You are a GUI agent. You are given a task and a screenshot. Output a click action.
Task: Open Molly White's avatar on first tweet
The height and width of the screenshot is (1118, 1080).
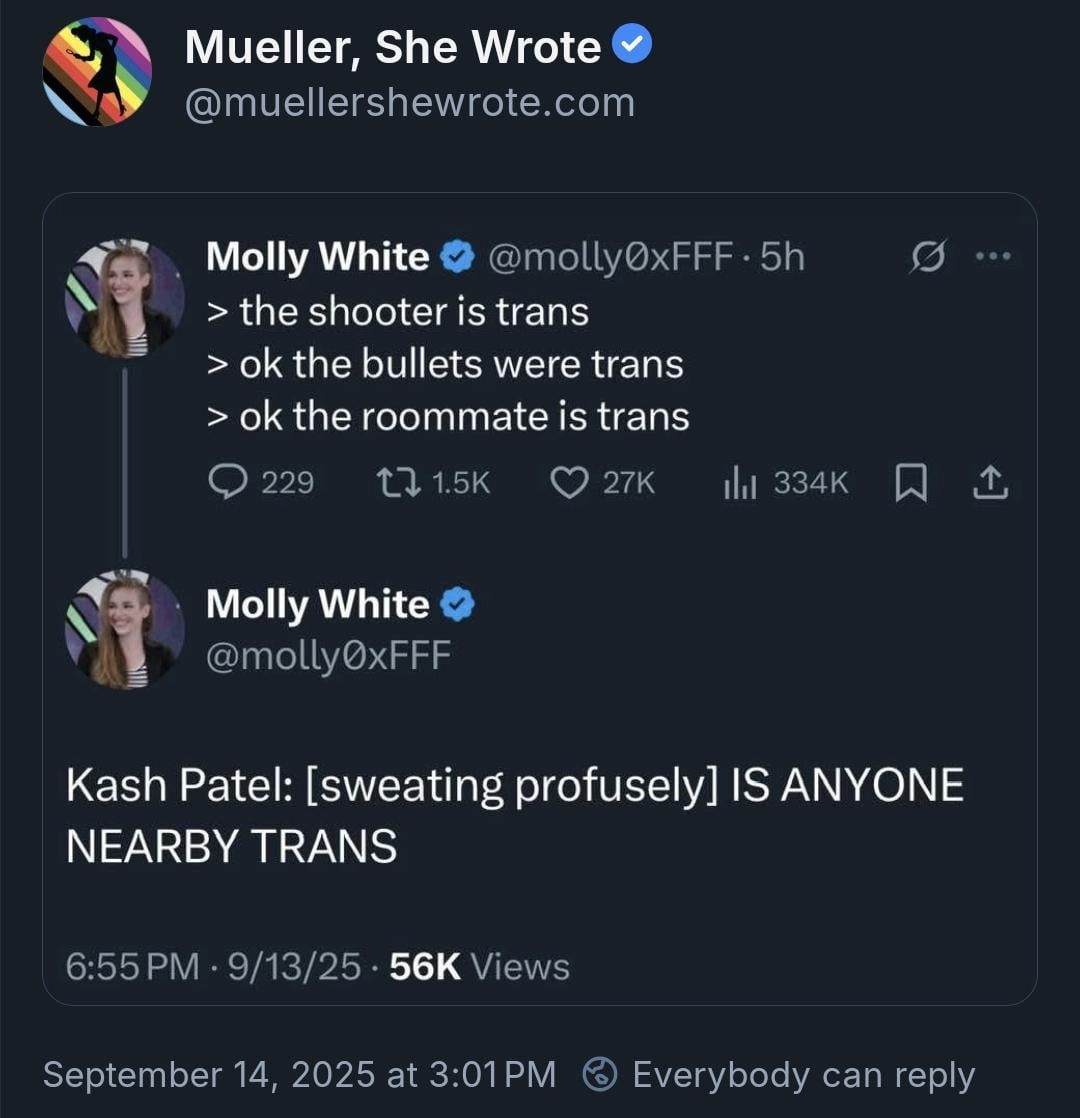125,298
